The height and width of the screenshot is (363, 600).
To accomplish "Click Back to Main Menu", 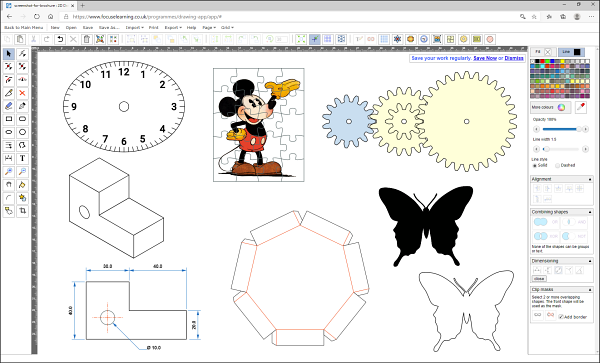I will pyautogui.click(x=24, y=28).
